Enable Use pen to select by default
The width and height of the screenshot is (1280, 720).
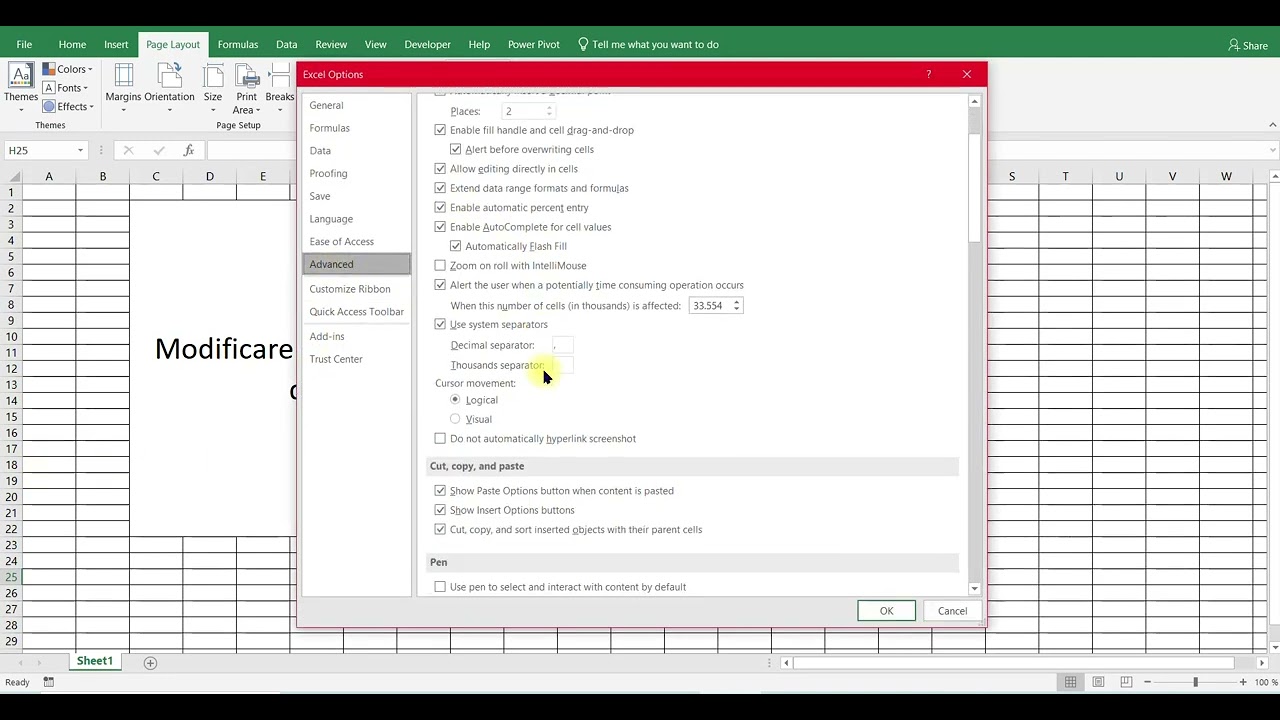440,587
